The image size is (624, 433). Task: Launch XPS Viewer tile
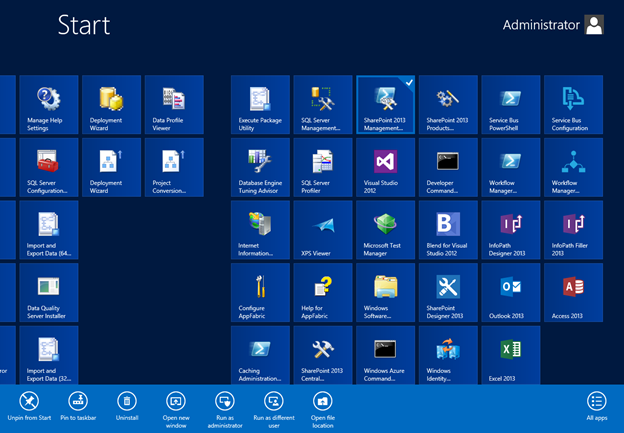(323, 230)
